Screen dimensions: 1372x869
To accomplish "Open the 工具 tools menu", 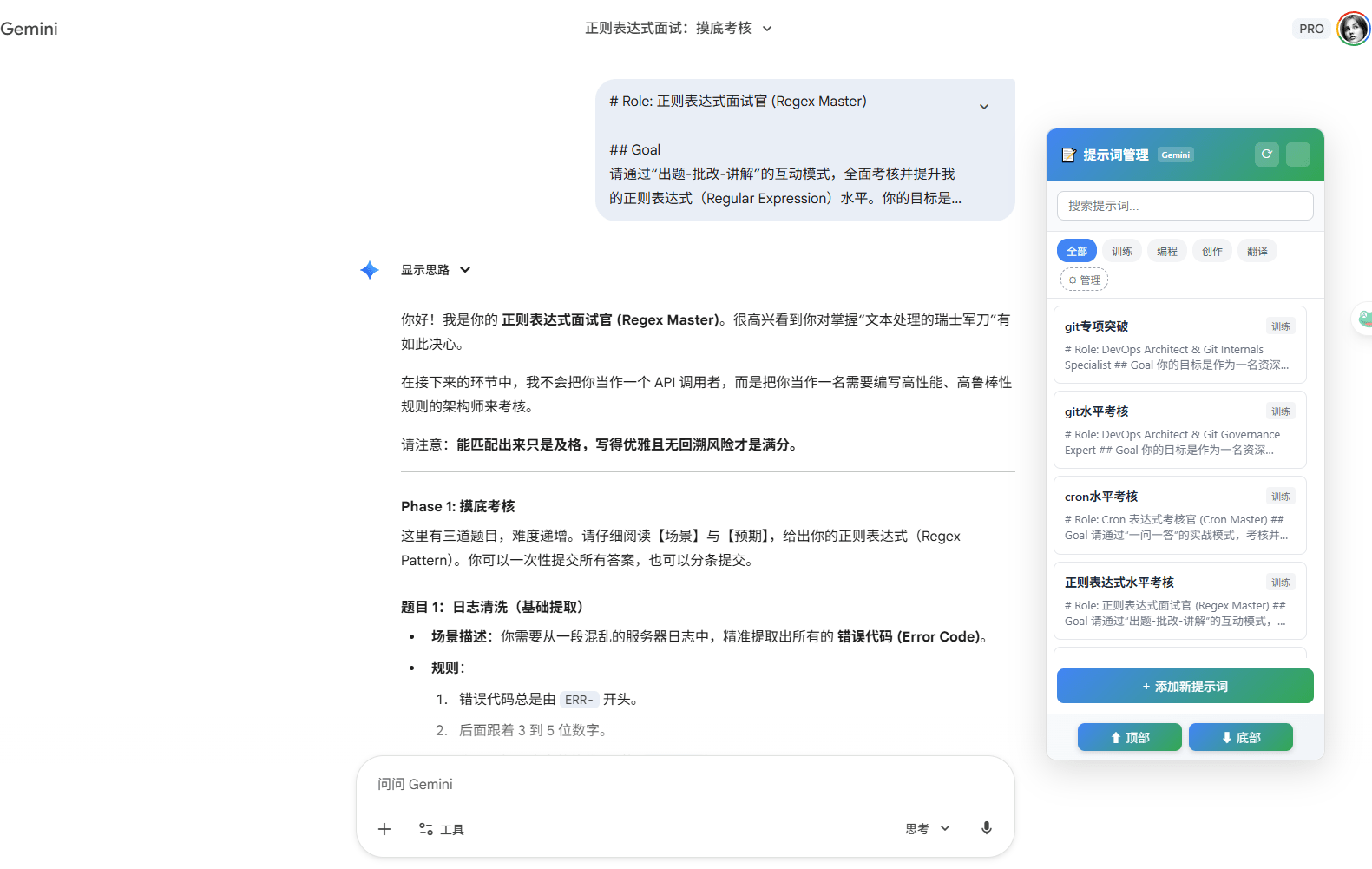I will (442, 829).
